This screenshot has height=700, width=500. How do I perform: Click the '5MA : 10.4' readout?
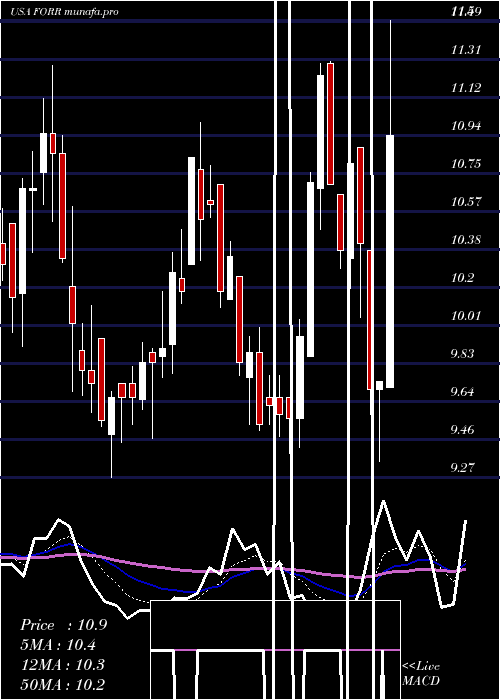tap(58, 645)
